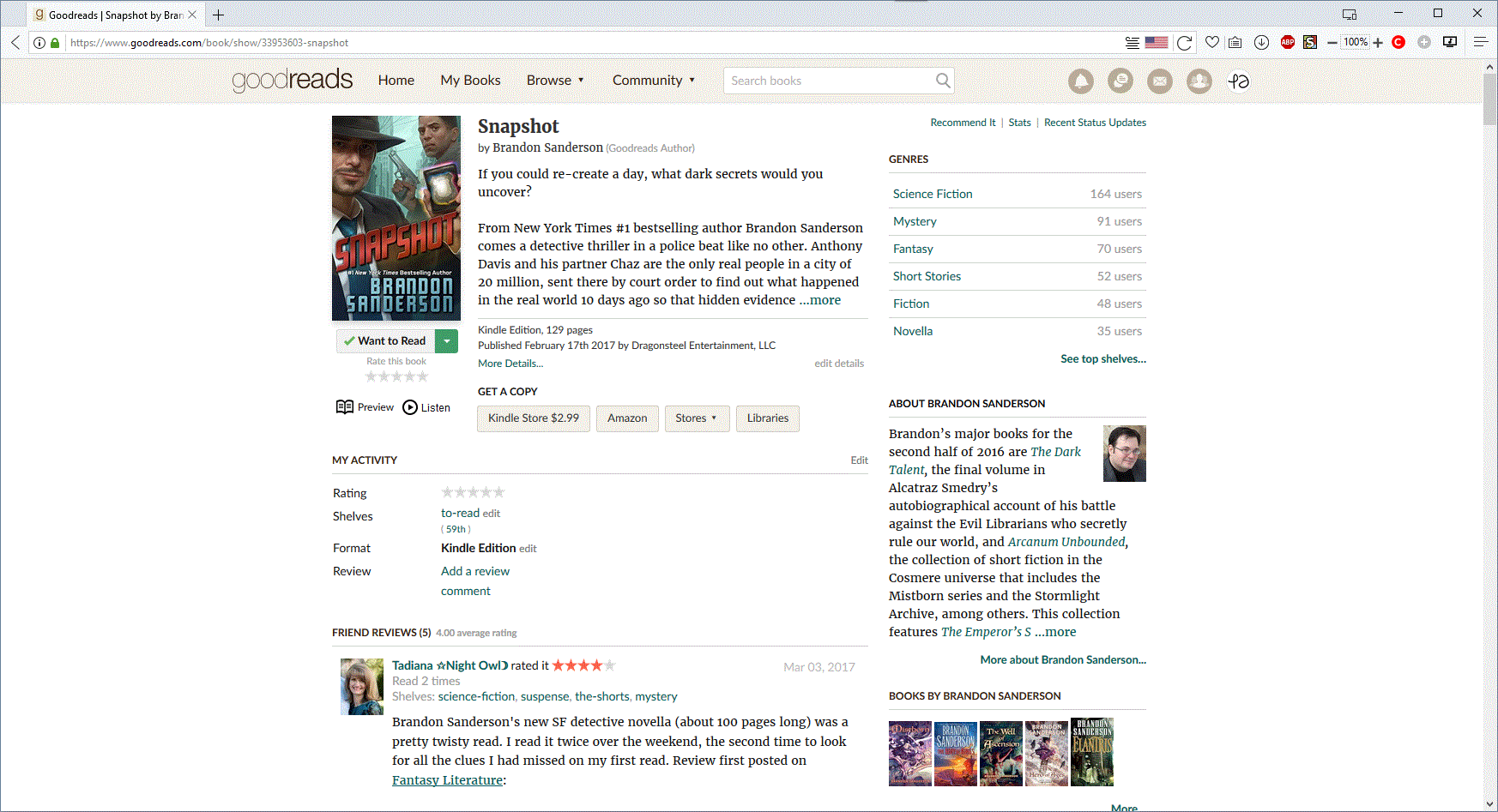Give five stars in the My Activity rating row
The width and height of the screenshot is (1498, 812).
(498, 491)
